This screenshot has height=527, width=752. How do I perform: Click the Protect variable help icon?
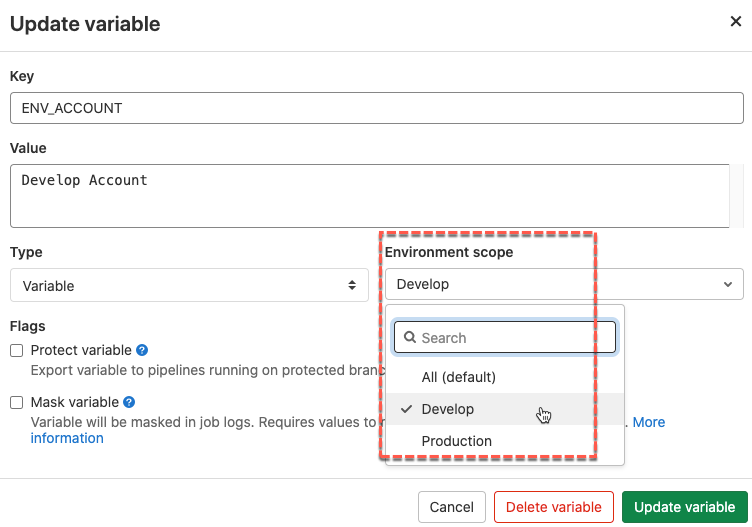142,350
